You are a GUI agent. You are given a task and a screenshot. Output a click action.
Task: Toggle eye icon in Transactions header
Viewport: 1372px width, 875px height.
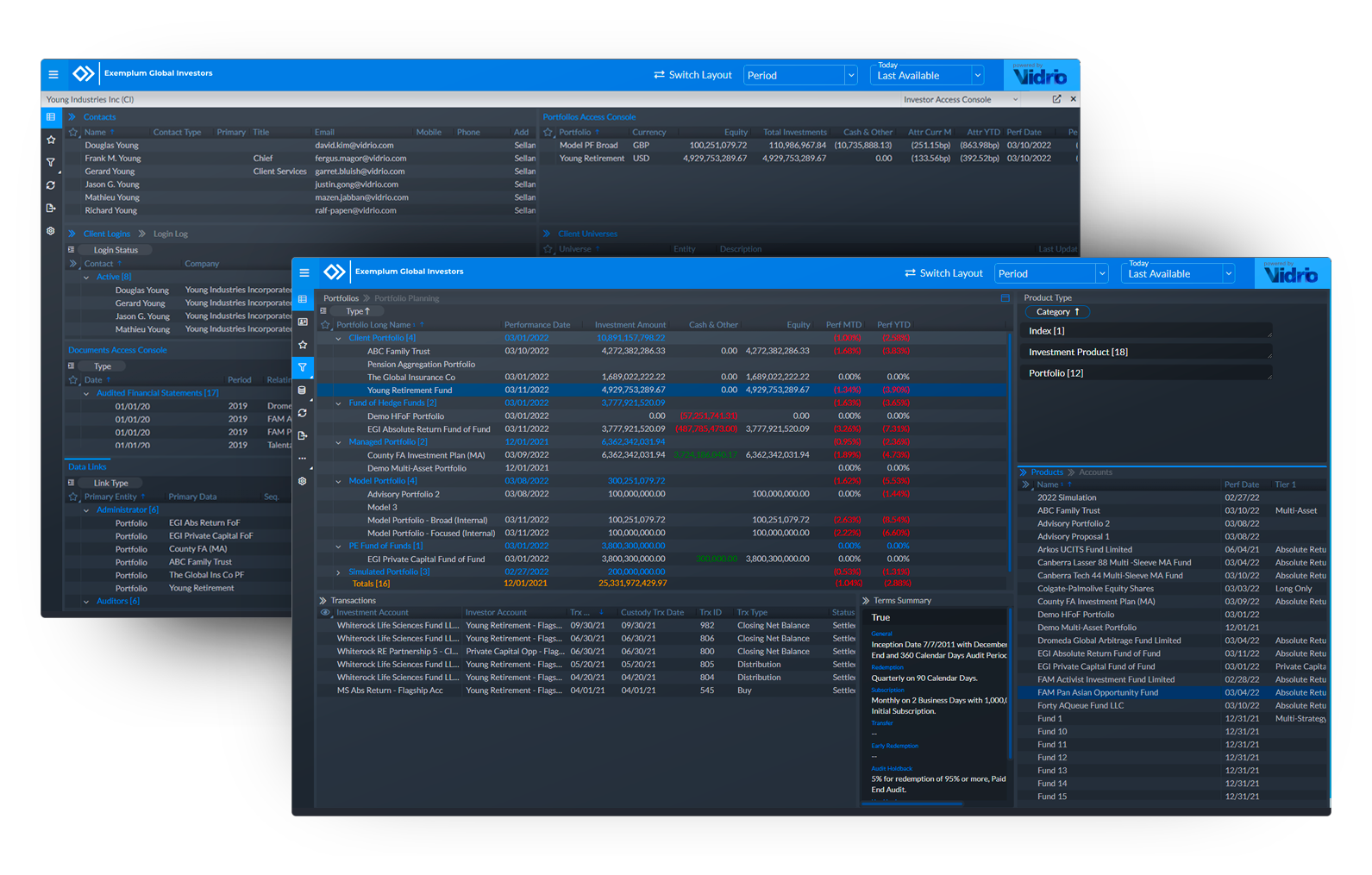(x=325, y=613)
